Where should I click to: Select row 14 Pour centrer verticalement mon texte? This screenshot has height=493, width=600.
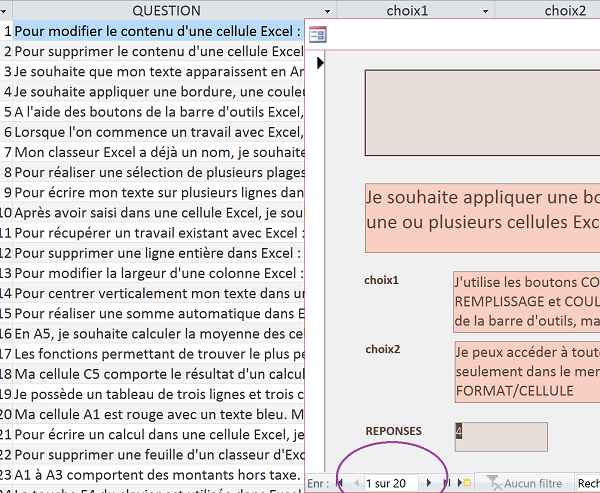tap(158, 294)
